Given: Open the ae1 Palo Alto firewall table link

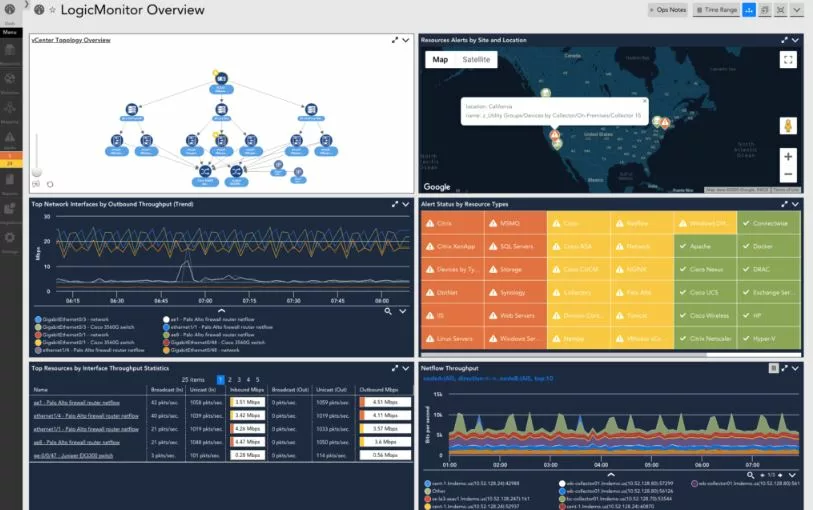Looking at the screenshot, I should (77, 402).
